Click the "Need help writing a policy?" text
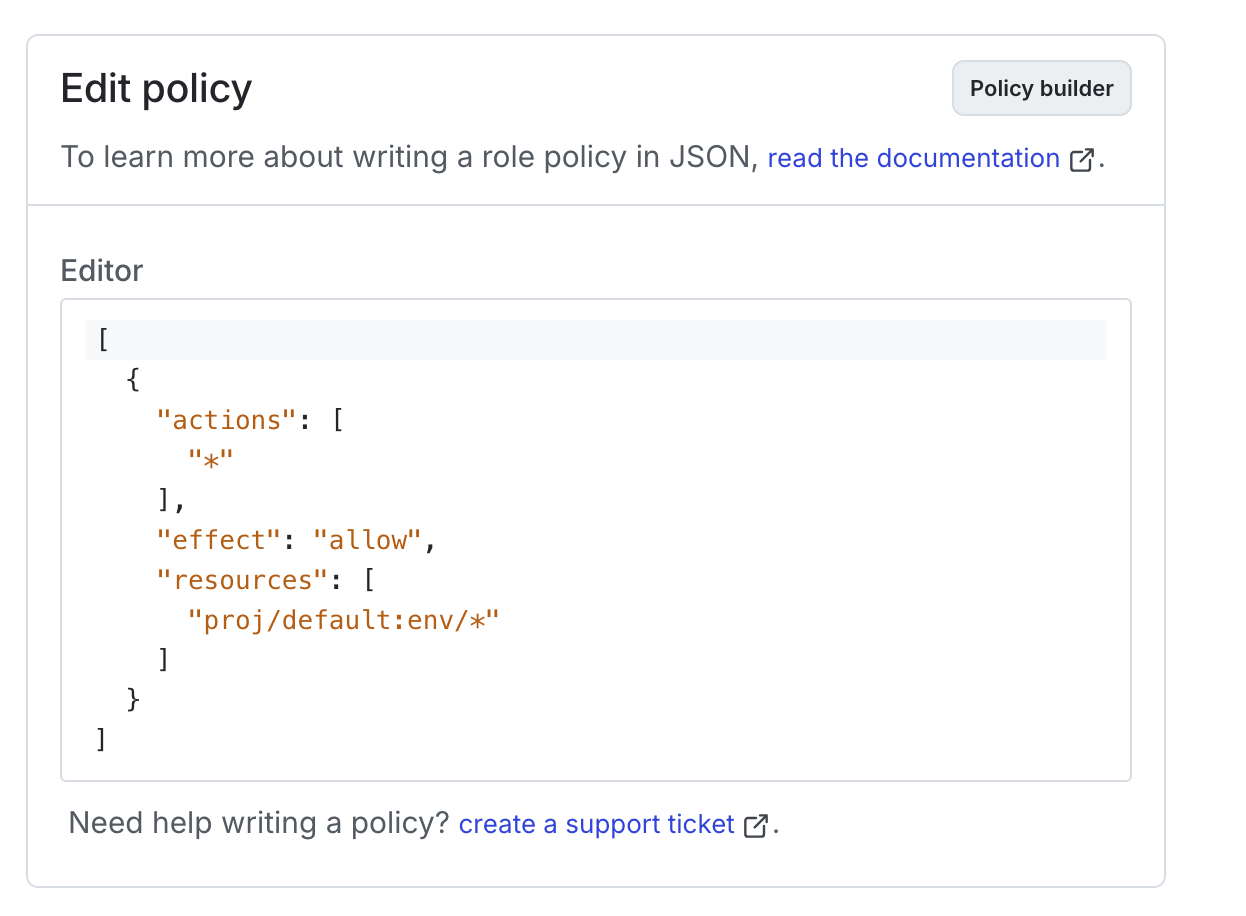This screenshot has width=1246, height=916. [x=258, y=823]
